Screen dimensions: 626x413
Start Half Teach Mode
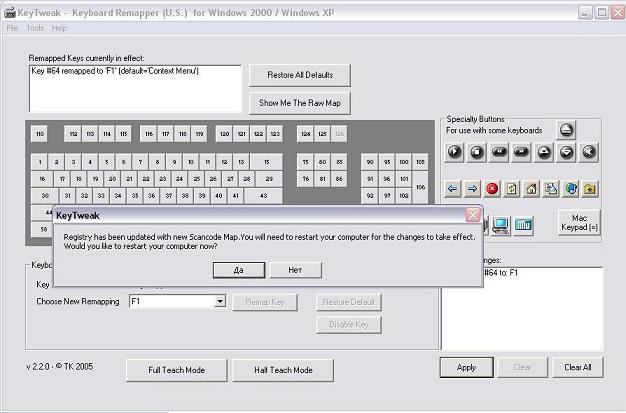tap(283, 370)
